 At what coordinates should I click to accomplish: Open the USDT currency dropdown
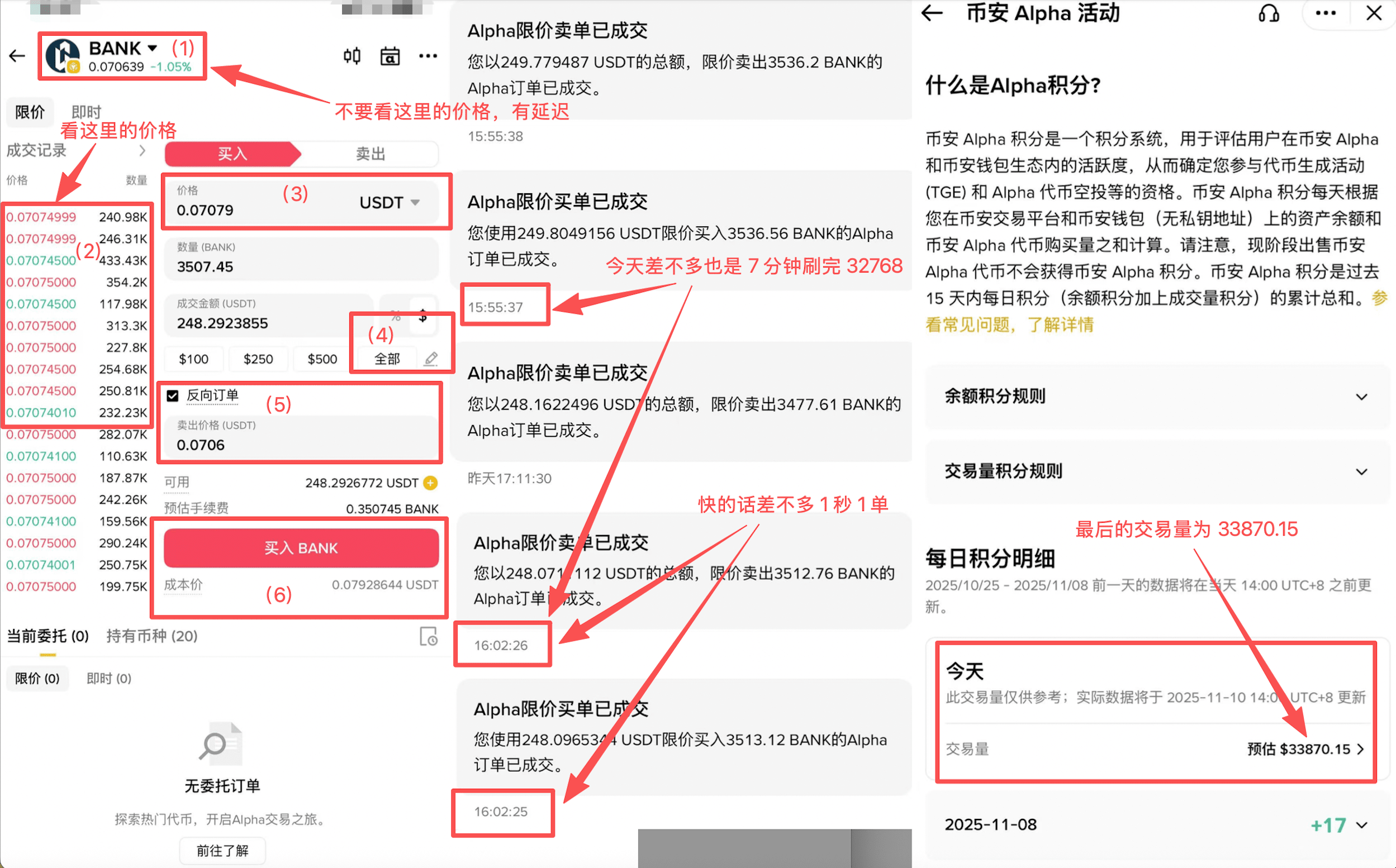[390, 203]
